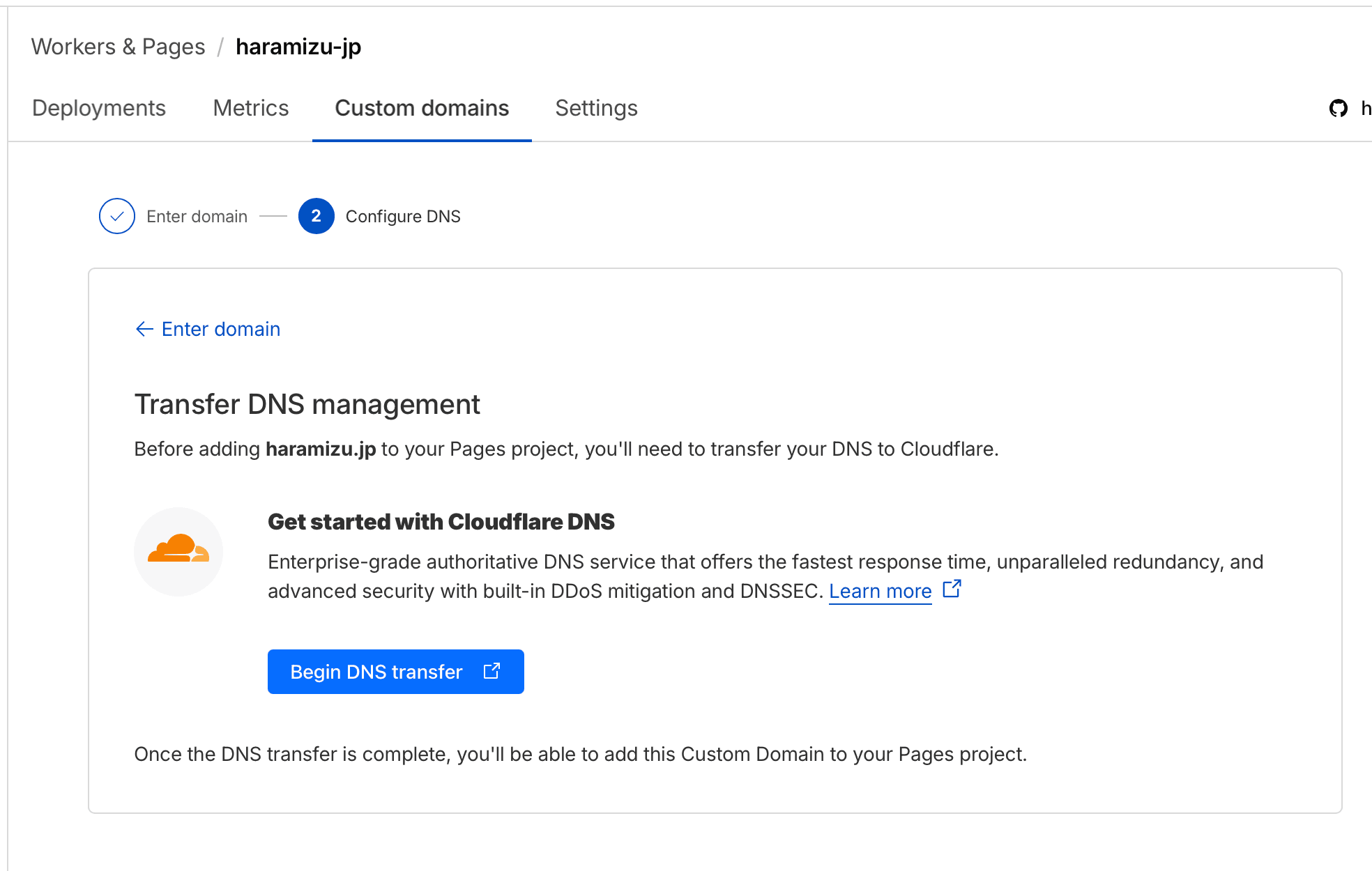1372x871 pixels.
Task: Switch to the Metrics tab
Action: tap(250, 108)
